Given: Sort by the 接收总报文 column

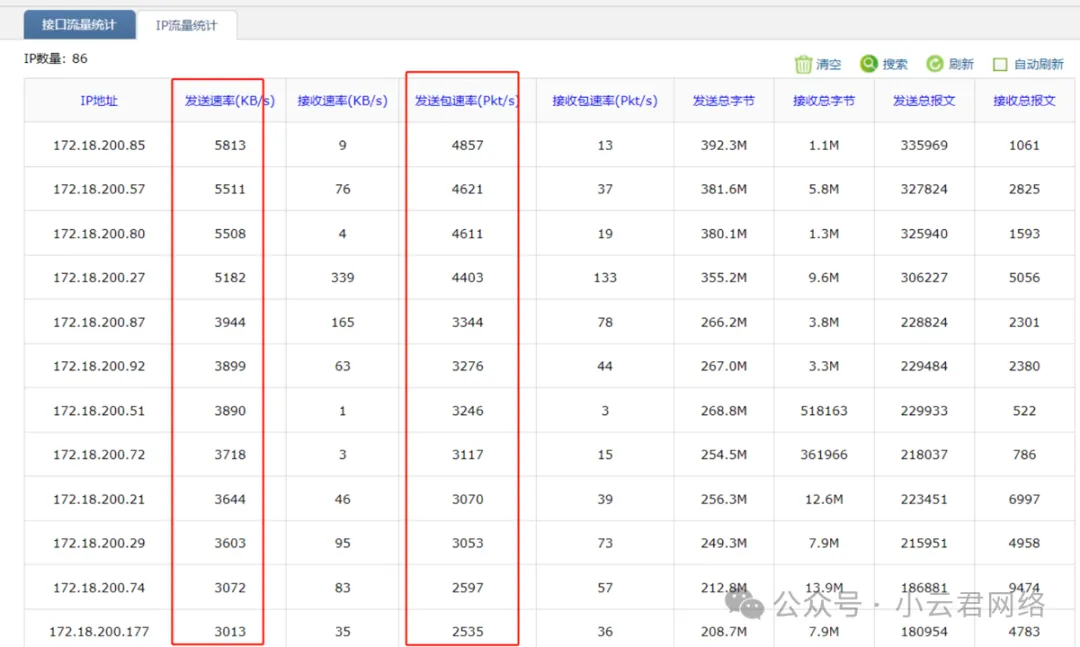Looking at the screenshot, I should click(x=1024, y=101).
